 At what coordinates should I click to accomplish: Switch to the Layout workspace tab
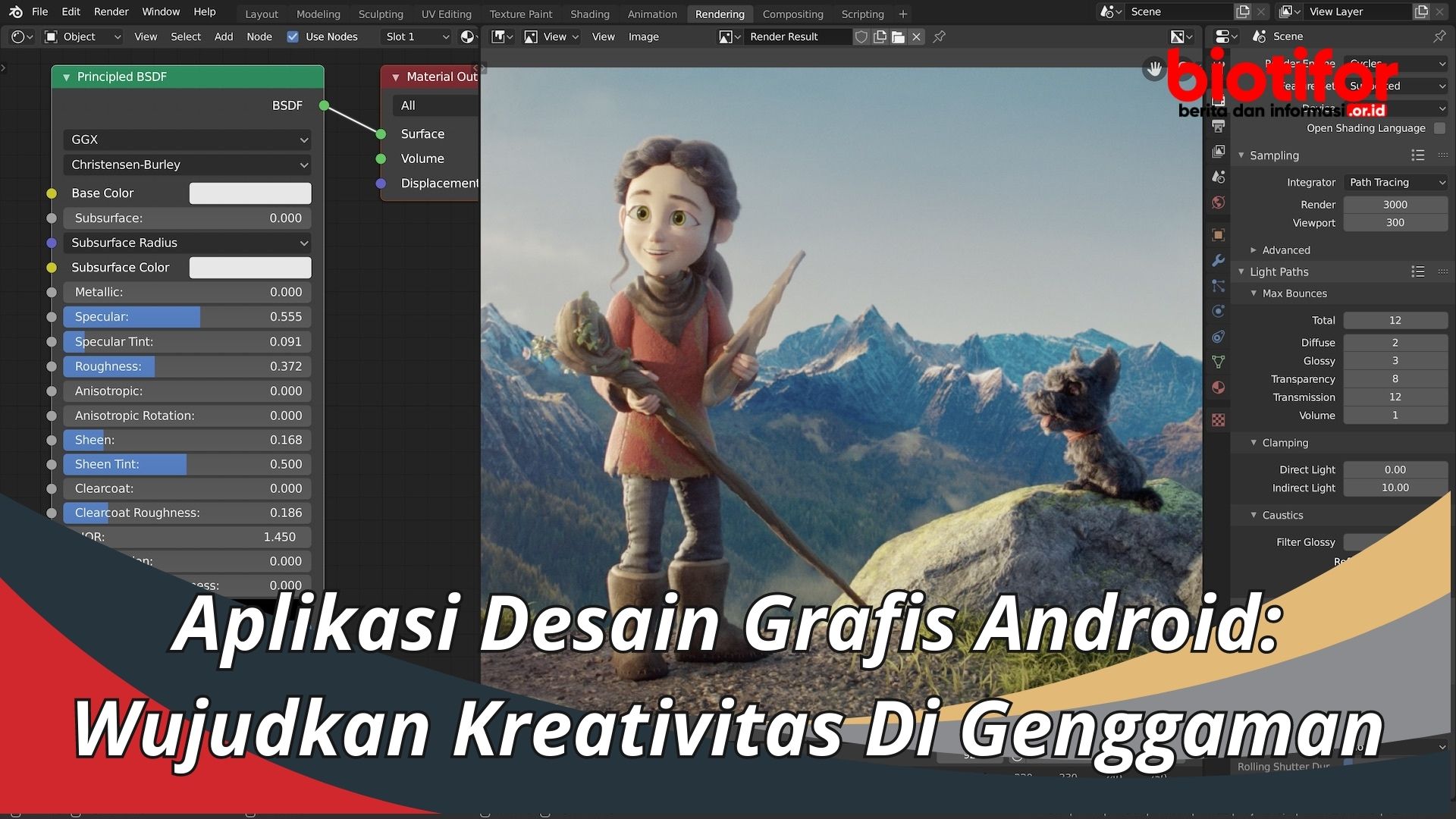tap(262, 14)
